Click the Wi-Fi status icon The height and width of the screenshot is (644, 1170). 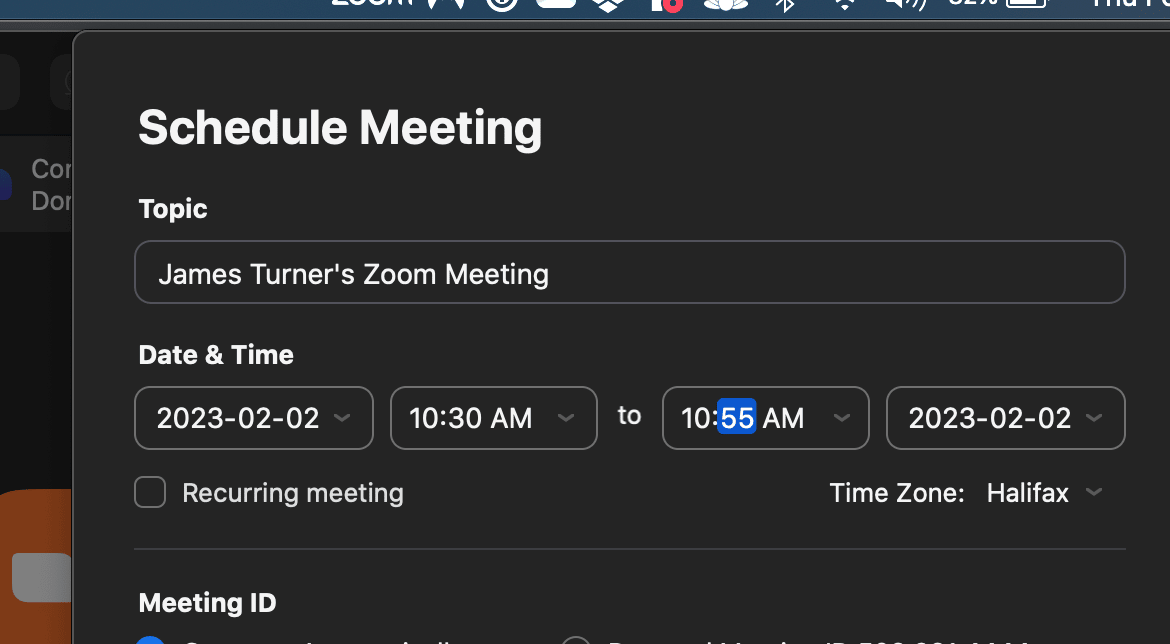coord(845,4)
